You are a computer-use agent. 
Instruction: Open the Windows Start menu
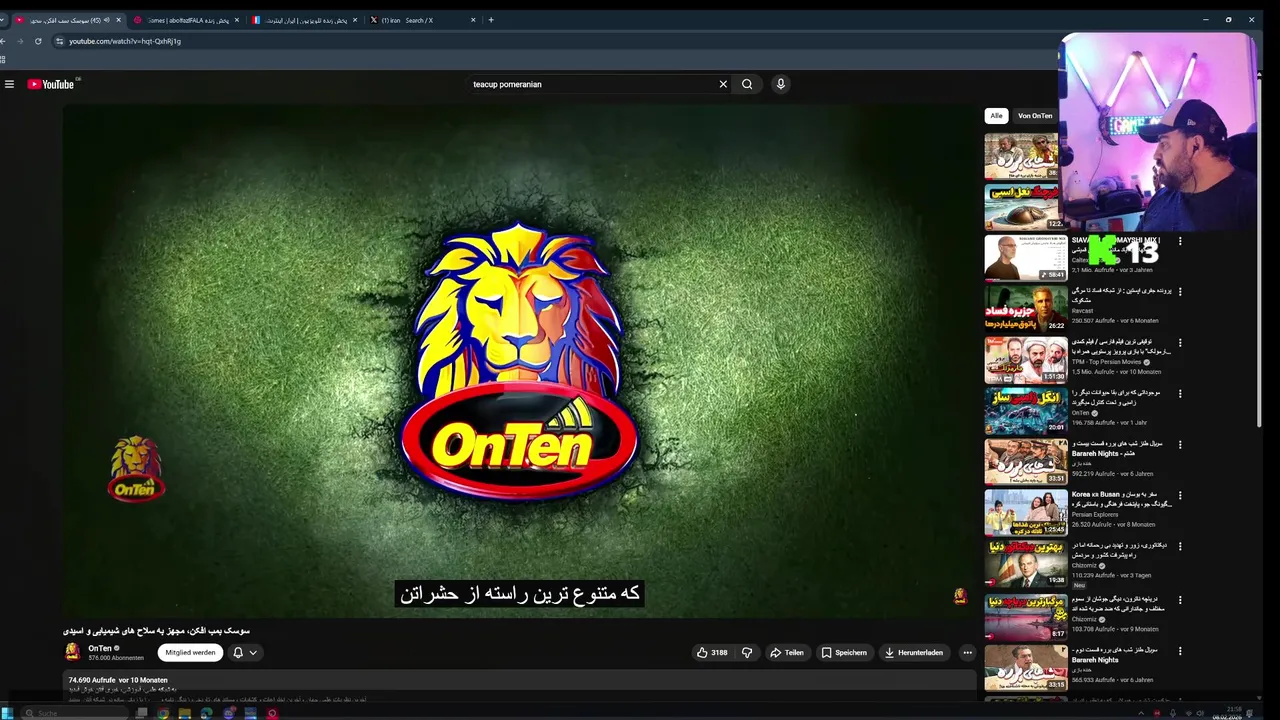click(7, 713)
